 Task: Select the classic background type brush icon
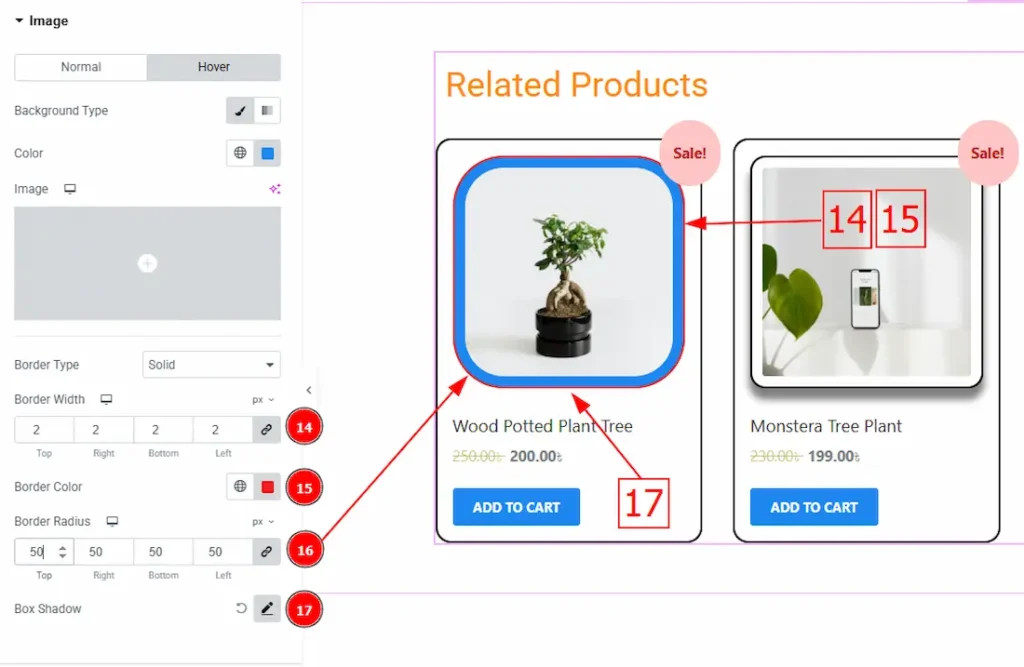(x=240, y=111)
